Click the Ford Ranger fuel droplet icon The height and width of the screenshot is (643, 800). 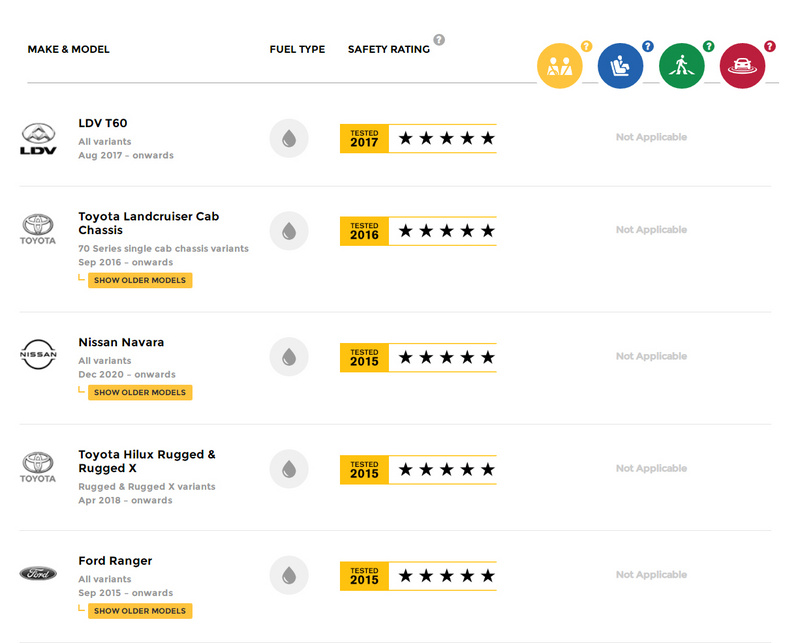click(289, 576)
